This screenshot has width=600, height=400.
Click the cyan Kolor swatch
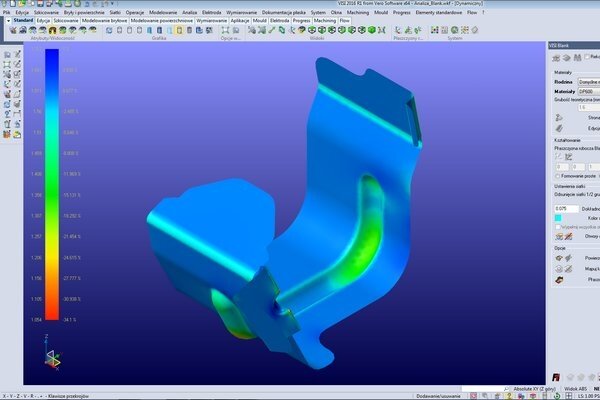(558, 218)
